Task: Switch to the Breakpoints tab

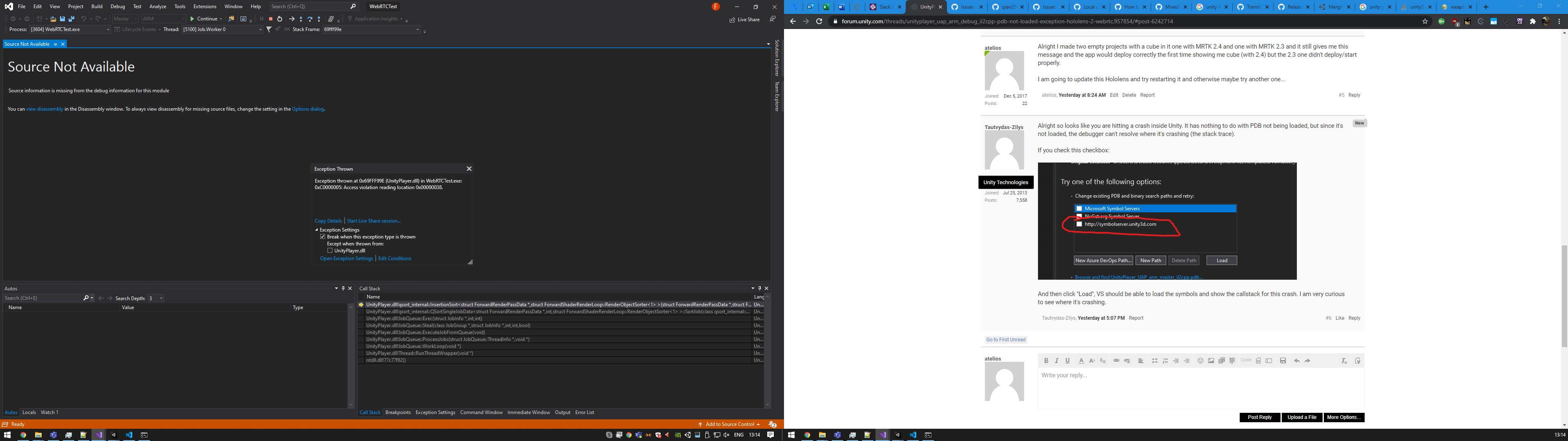Action: tap(398, 412)
